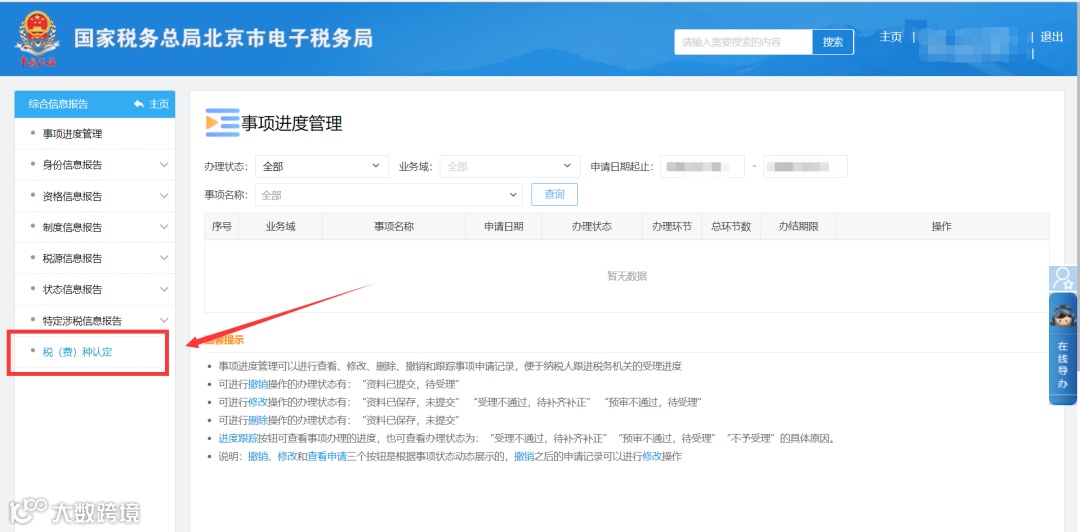The width and height of the screenshot is (1080, 532).
Task: Click the 办结期限 column header
Action: click(798, 226)
